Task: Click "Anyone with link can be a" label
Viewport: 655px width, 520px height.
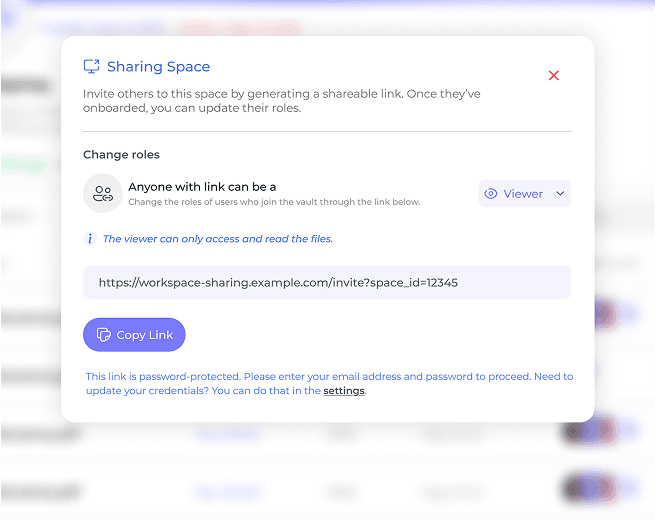Action: 202,187
